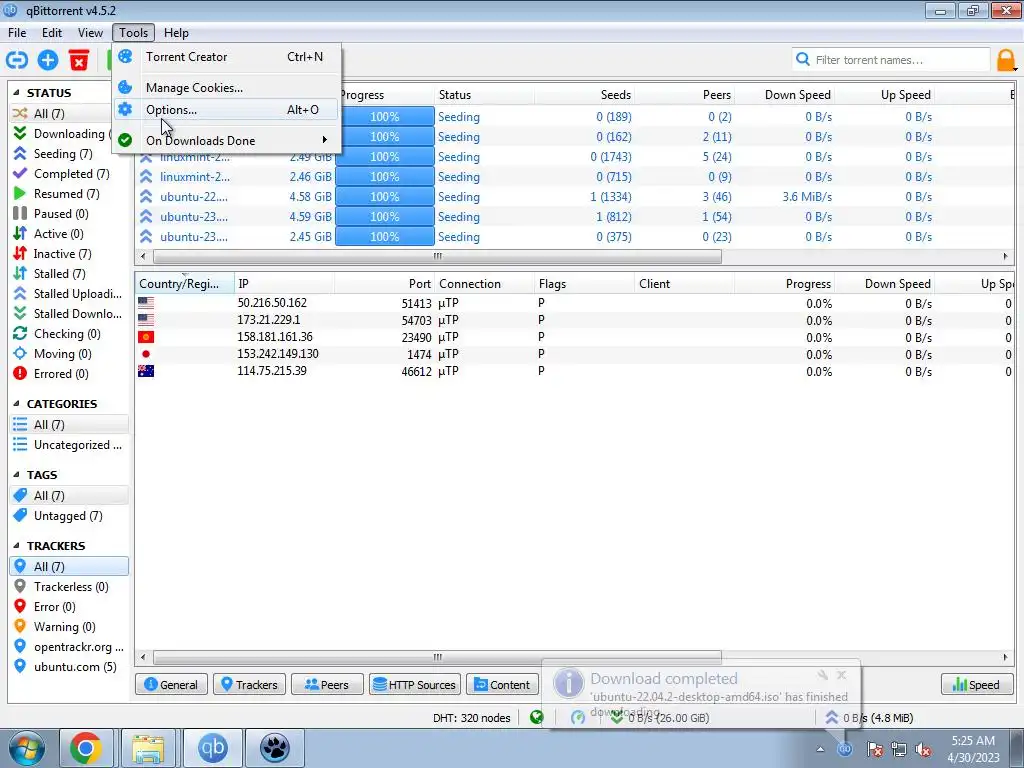
Task: Sort peers by Client column header
Action: (x=684, y=283)
